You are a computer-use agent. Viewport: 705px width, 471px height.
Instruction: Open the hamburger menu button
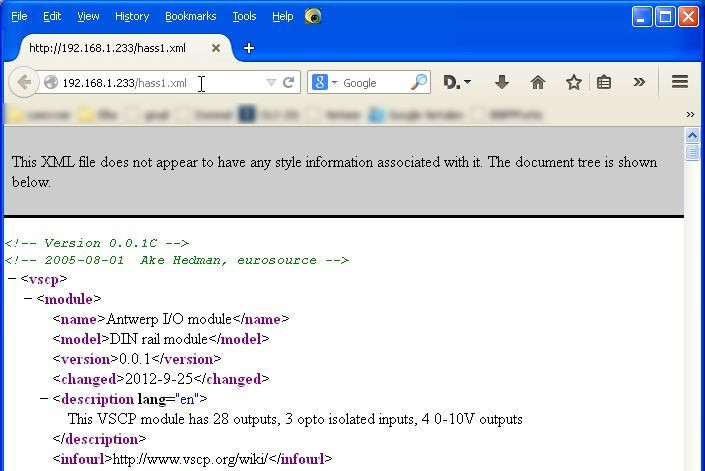[680, 83]
